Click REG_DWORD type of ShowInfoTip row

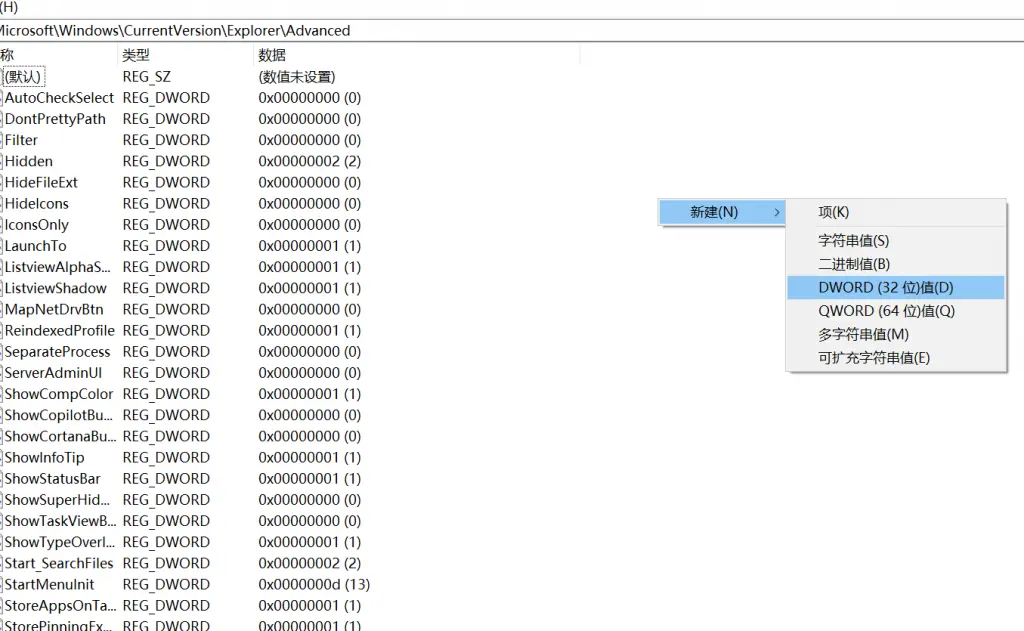(166, 457)
